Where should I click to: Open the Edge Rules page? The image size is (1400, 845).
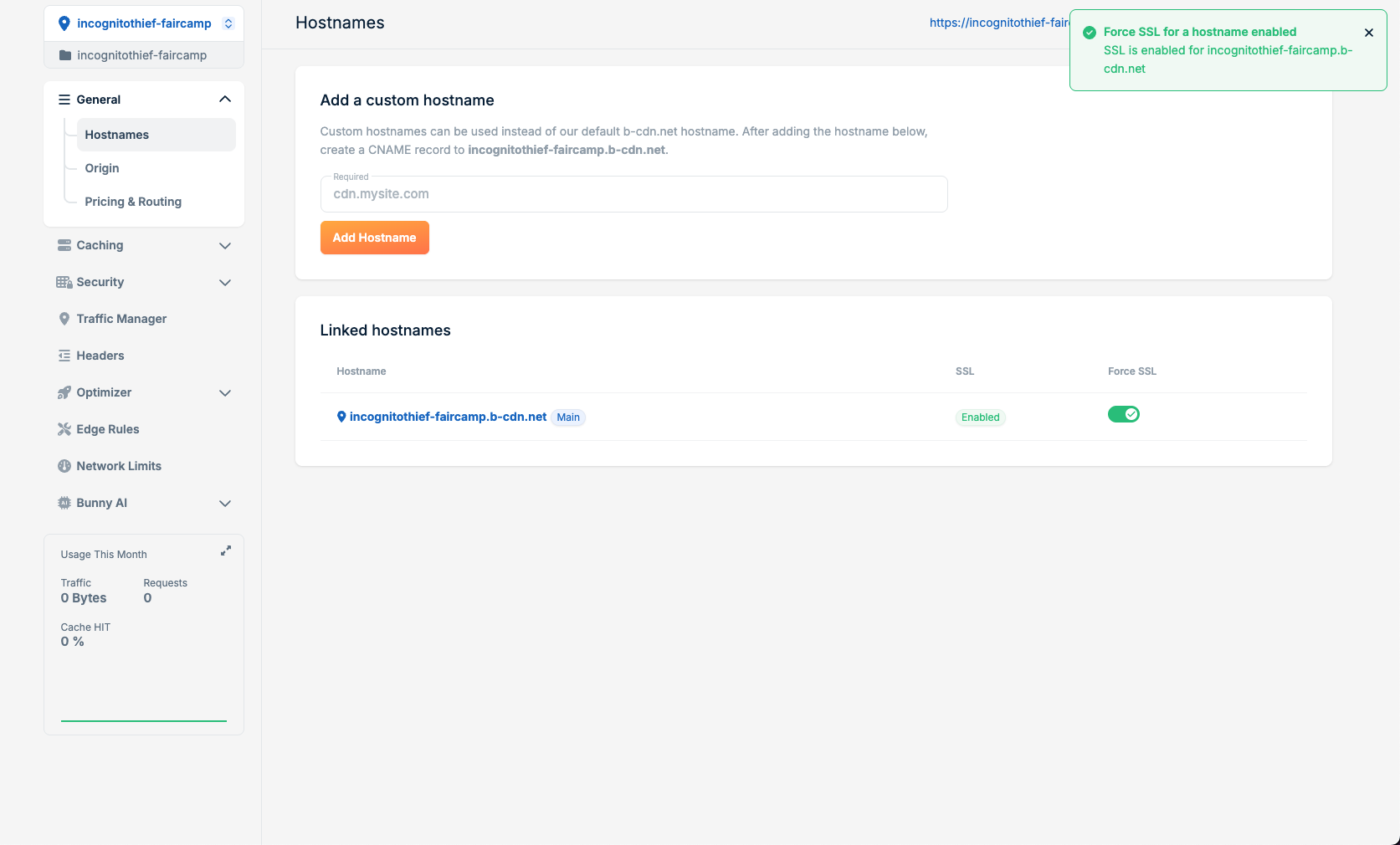(x=108, y=429)
